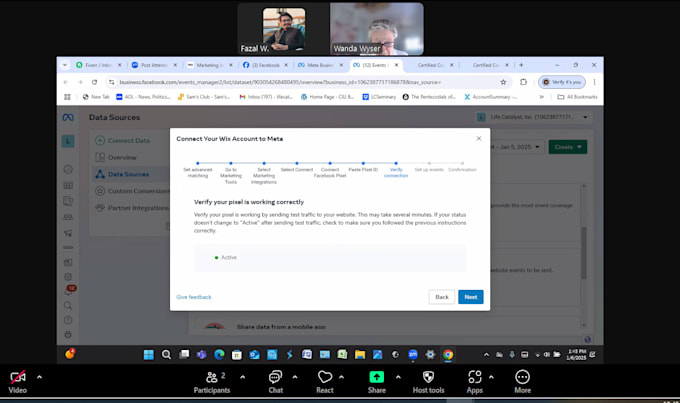Viewport: 680px width, 403px height.
Task: Click the Paste Pixel ID step marker
Action: point(363,164)
